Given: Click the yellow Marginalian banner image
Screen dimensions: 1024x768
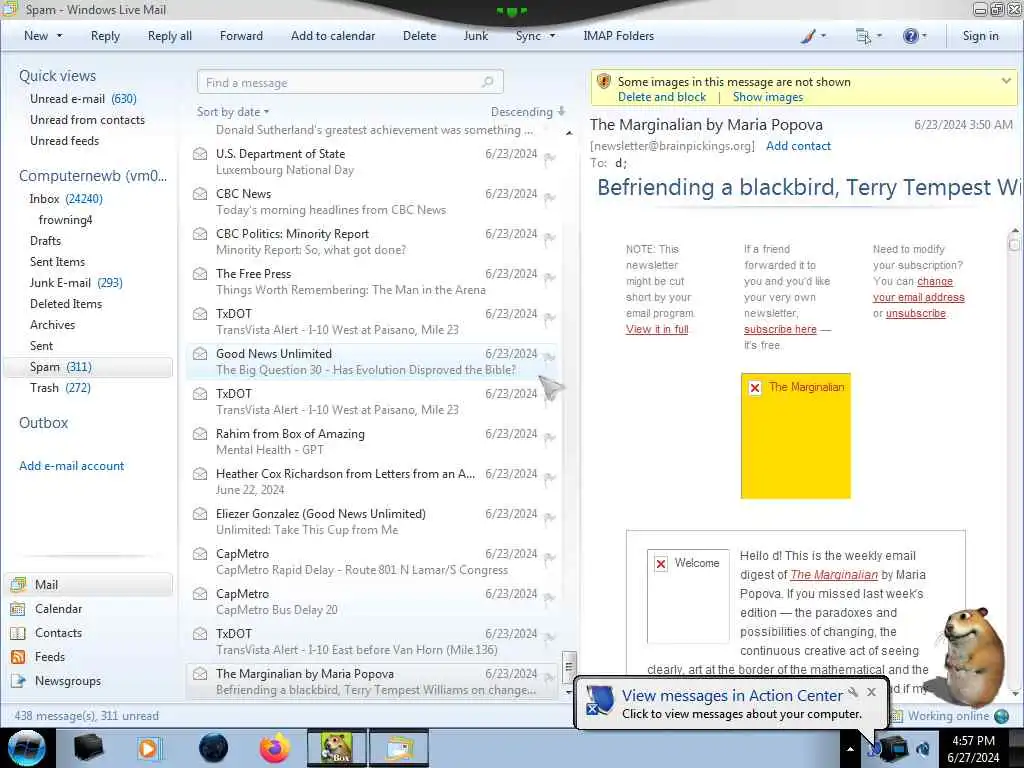Looking at the screenshot, I should pyautogui.click(x=795, y=436).
